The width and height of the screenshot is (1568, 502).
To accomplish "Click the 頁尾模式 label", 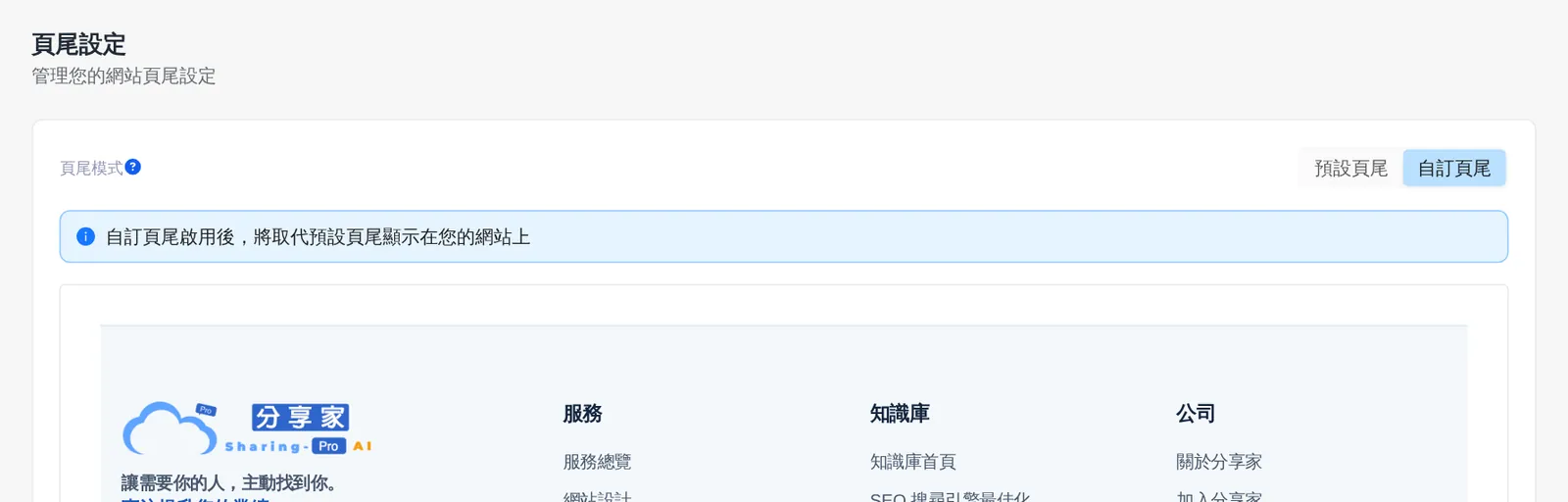I will point(91,169).
